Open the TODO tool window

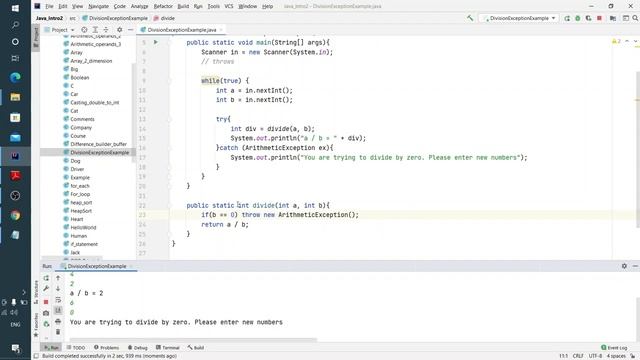pyautogui.click(x=76, y=348)
